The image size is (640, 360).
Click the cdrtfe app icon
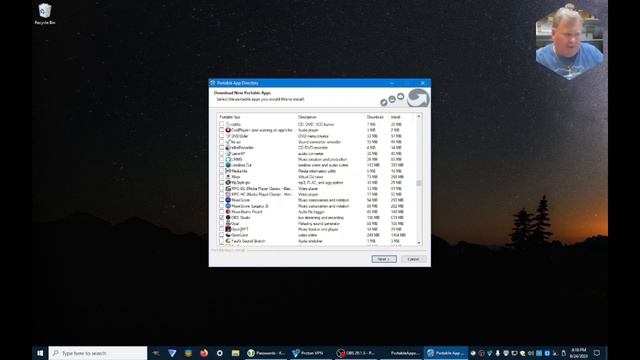pos(228,124)
